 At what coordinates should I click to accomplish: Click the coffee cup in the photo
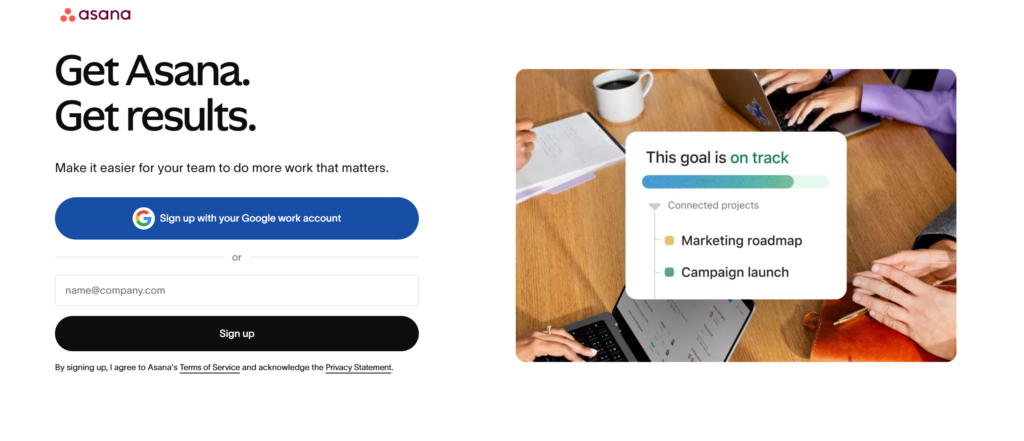(x=621, y=94)
